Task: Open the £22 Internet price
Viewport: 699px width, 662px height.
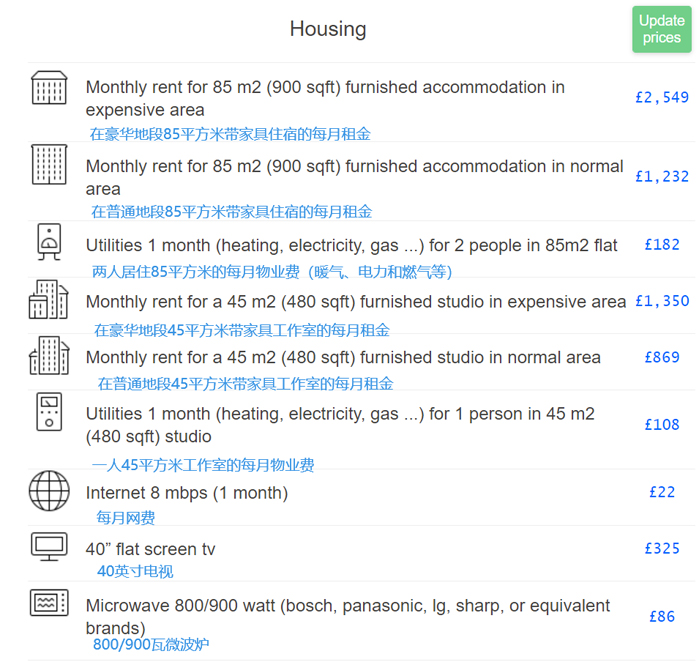Action: 662,493
